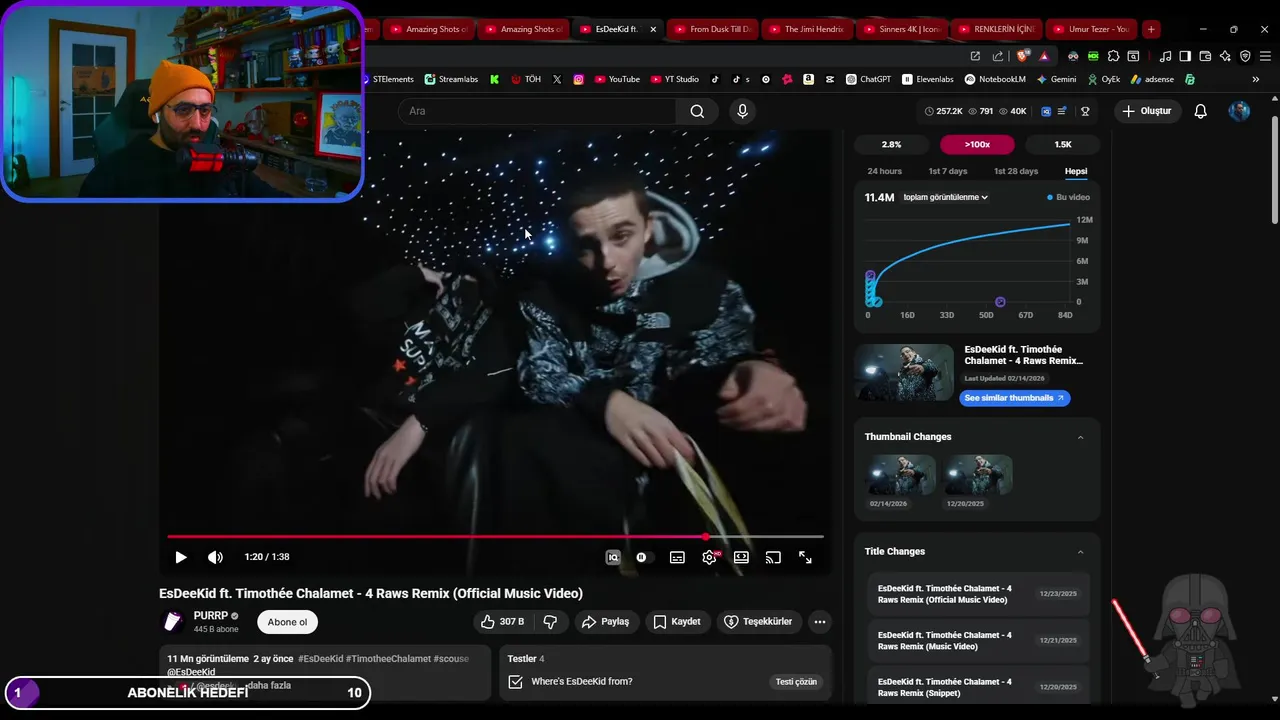Open the YT Studio bookmark

tap(675, 79)
